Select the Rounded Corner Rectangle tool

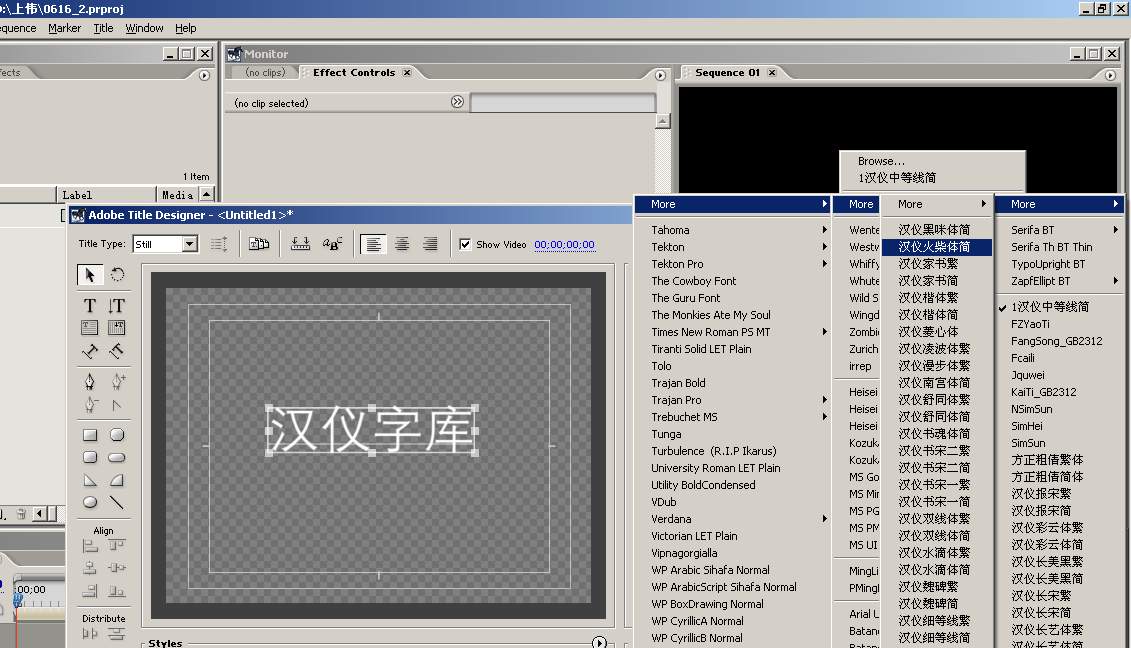pyautogui.click(x=89, y=457)
